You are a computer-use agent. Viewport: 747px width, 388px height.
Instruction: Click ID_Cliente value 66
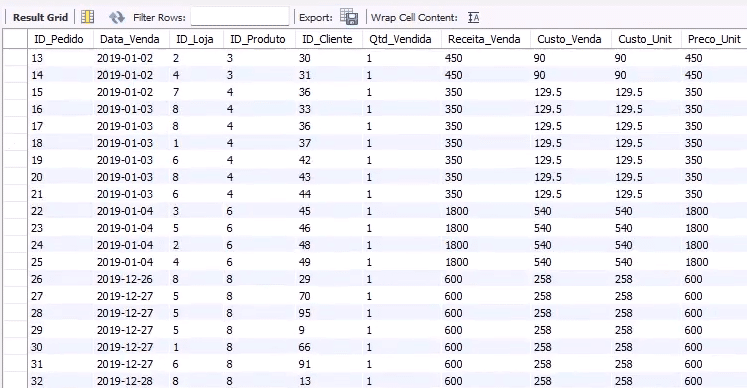304,347
